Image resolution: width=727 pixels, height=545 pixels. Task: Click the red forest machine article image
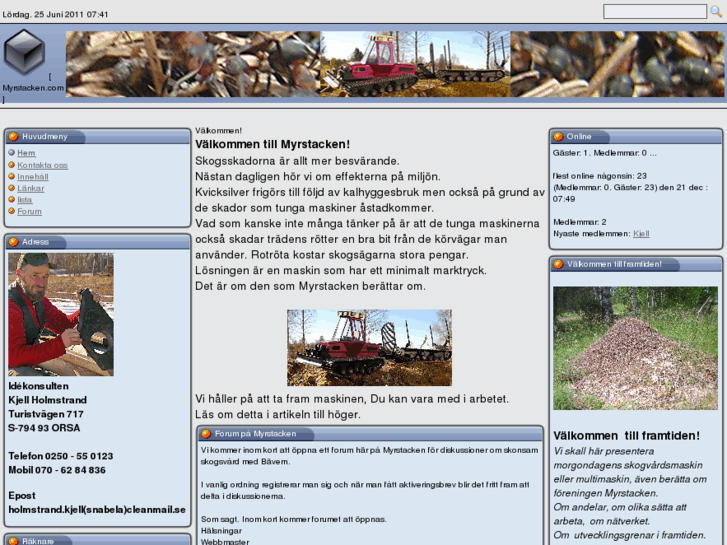[x=370, y=347]
